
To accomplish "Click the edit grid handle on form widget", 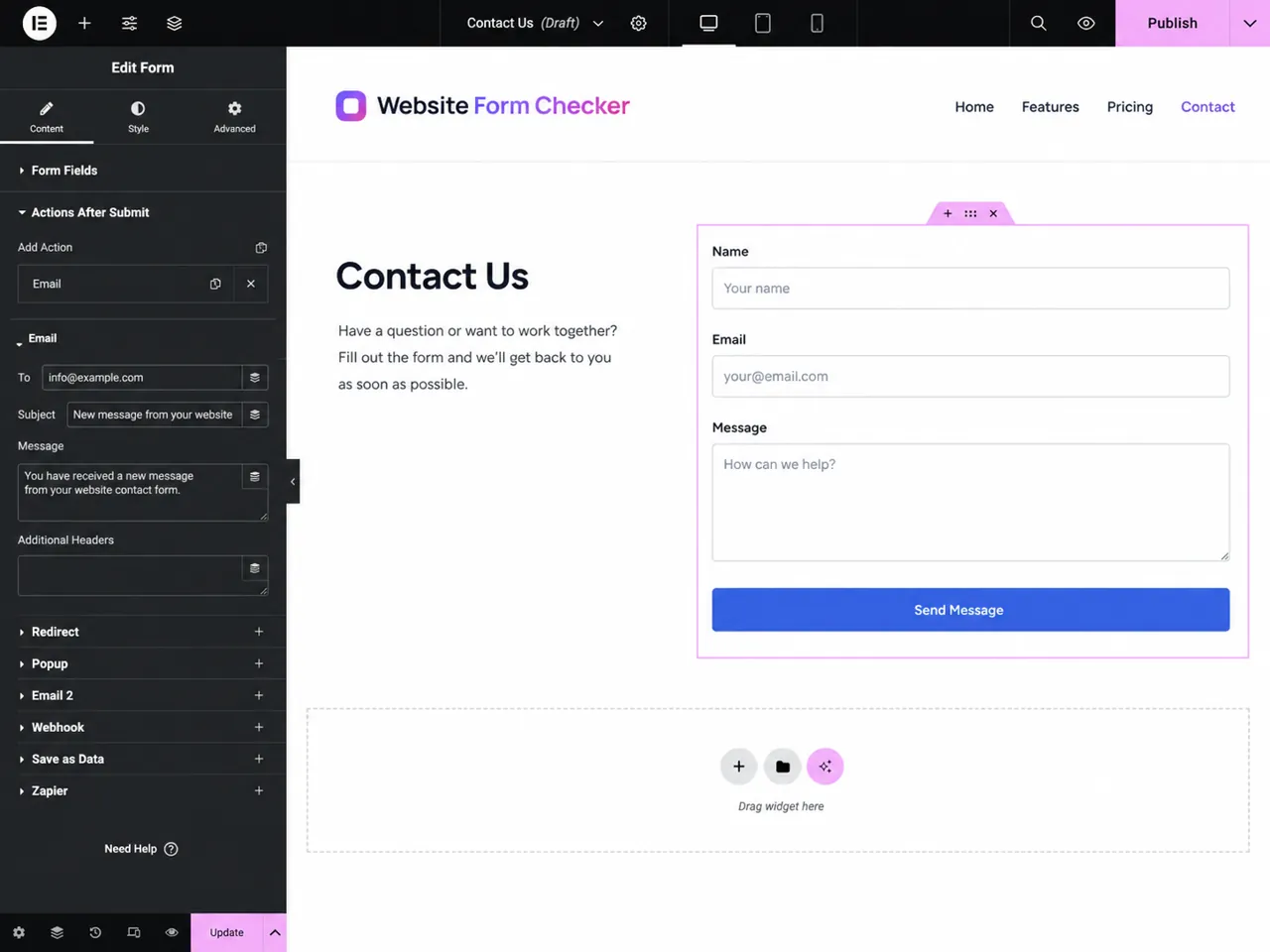I will 970,213.
